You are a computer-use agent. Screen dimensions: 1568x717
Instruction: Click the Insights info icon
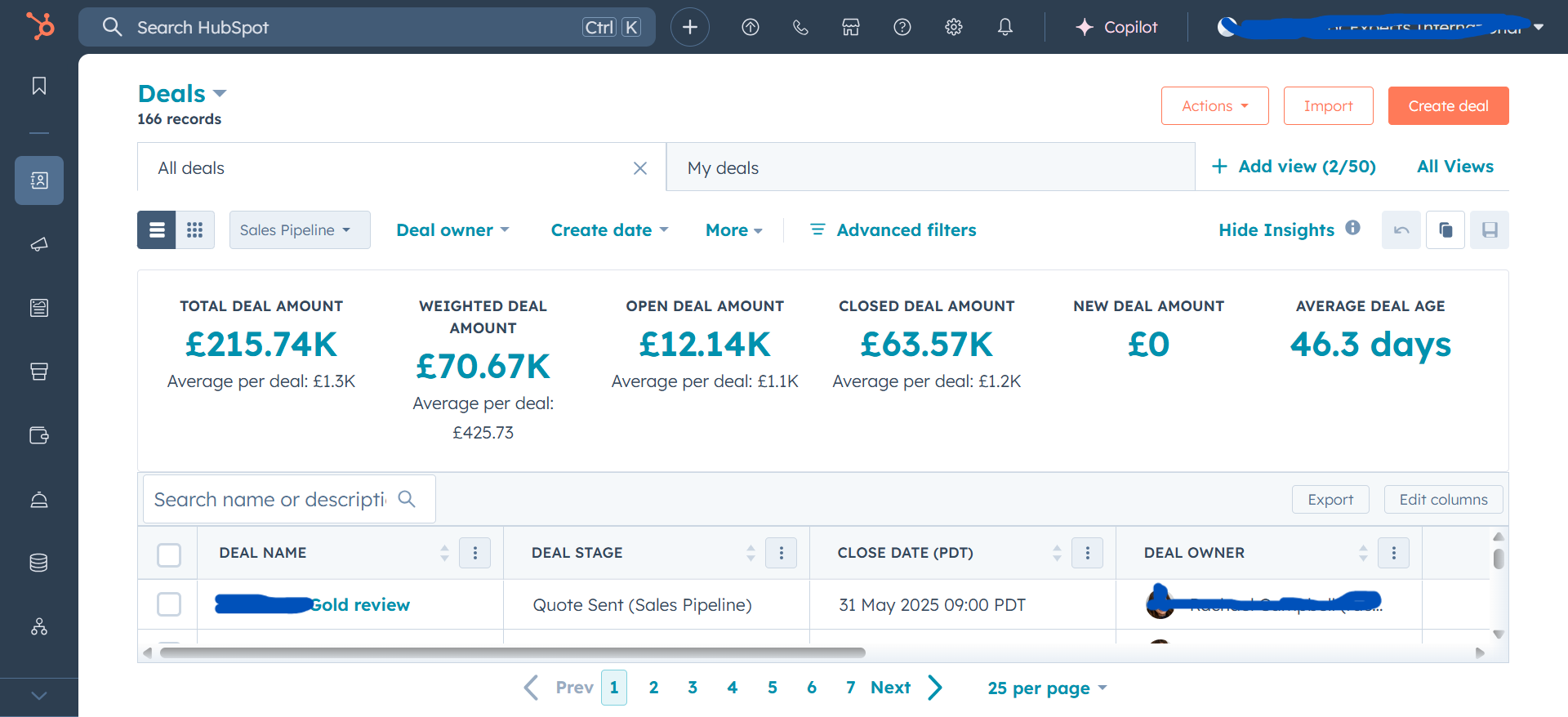1353,228
